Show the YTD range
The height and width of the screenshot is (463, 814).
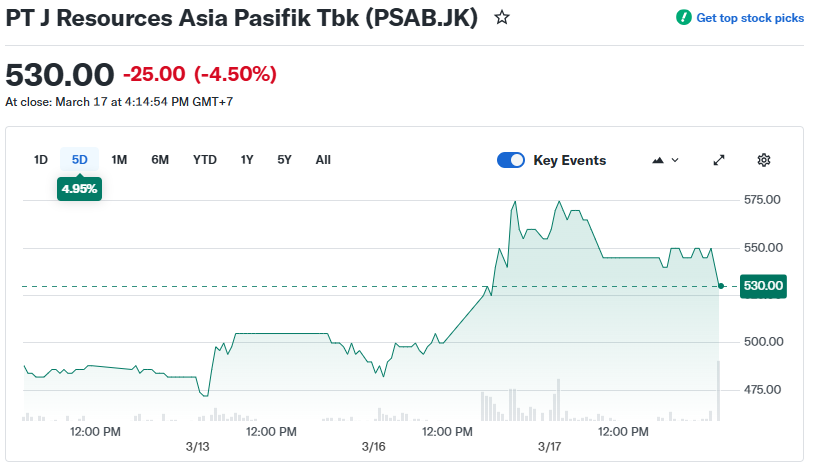pos(205,160)
